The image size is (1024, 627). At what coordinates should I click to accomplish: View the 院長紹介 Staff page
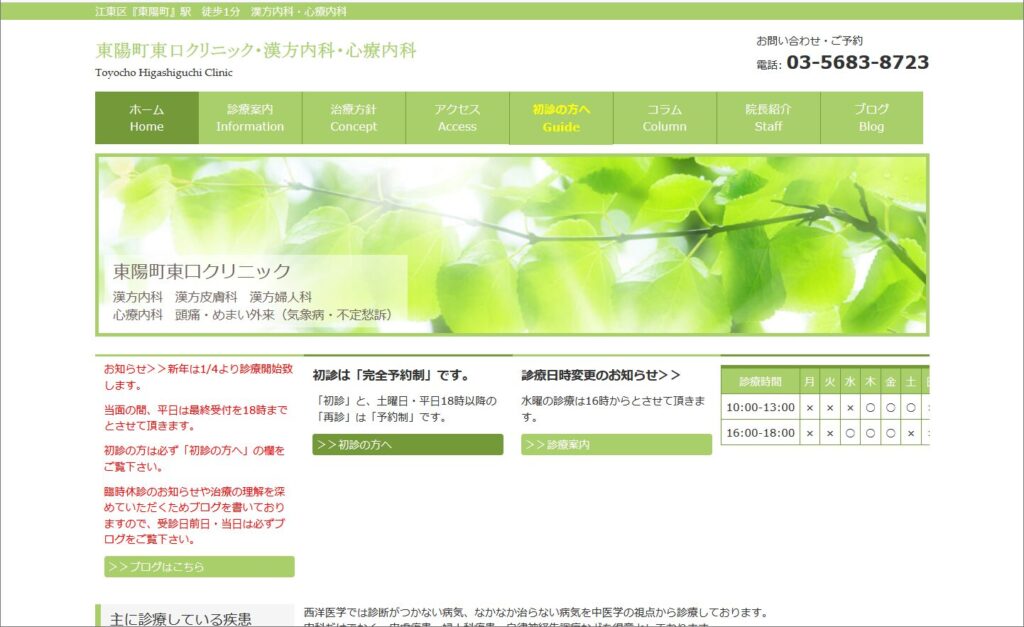point(768,118)
